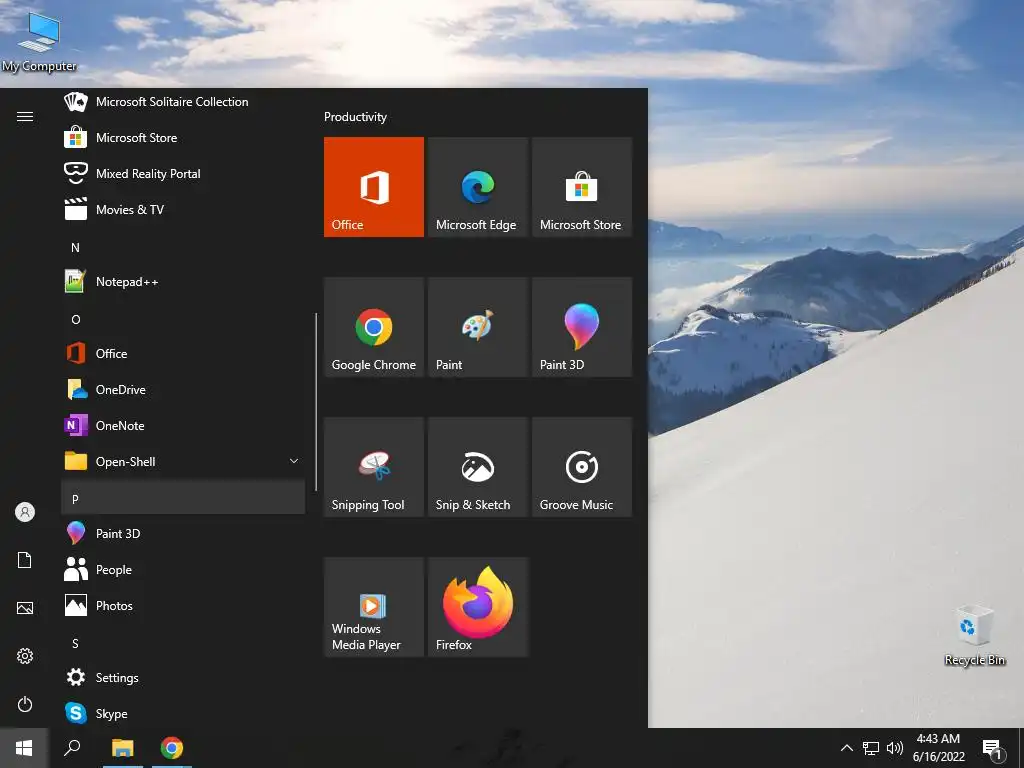Jump to letter N section header
Screen dimensions: 1024x768
click(183, 248)
